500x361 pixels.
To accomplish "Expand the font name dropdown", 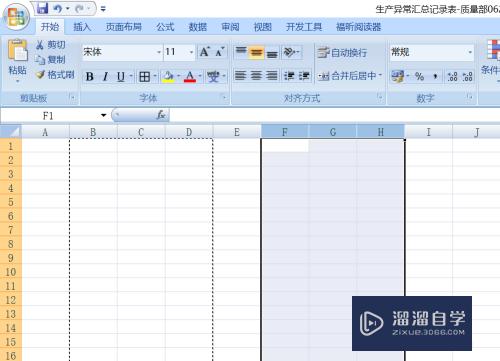I will pos(159,52).
